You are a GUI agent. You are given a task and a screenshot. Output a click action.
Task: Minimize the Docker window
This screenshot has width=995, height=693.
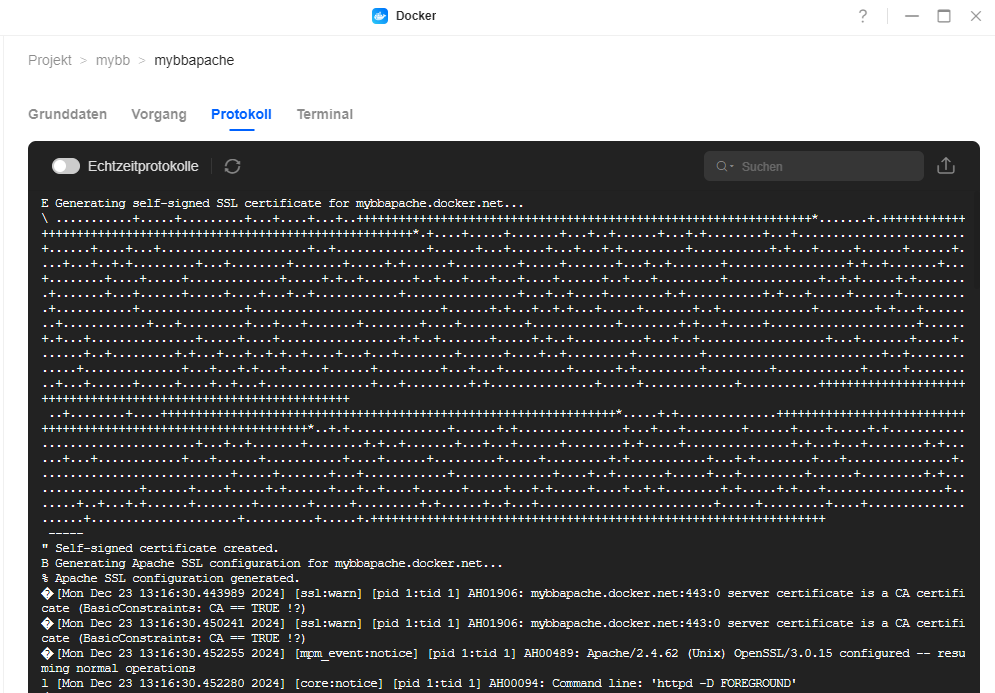tap(911, 16)
